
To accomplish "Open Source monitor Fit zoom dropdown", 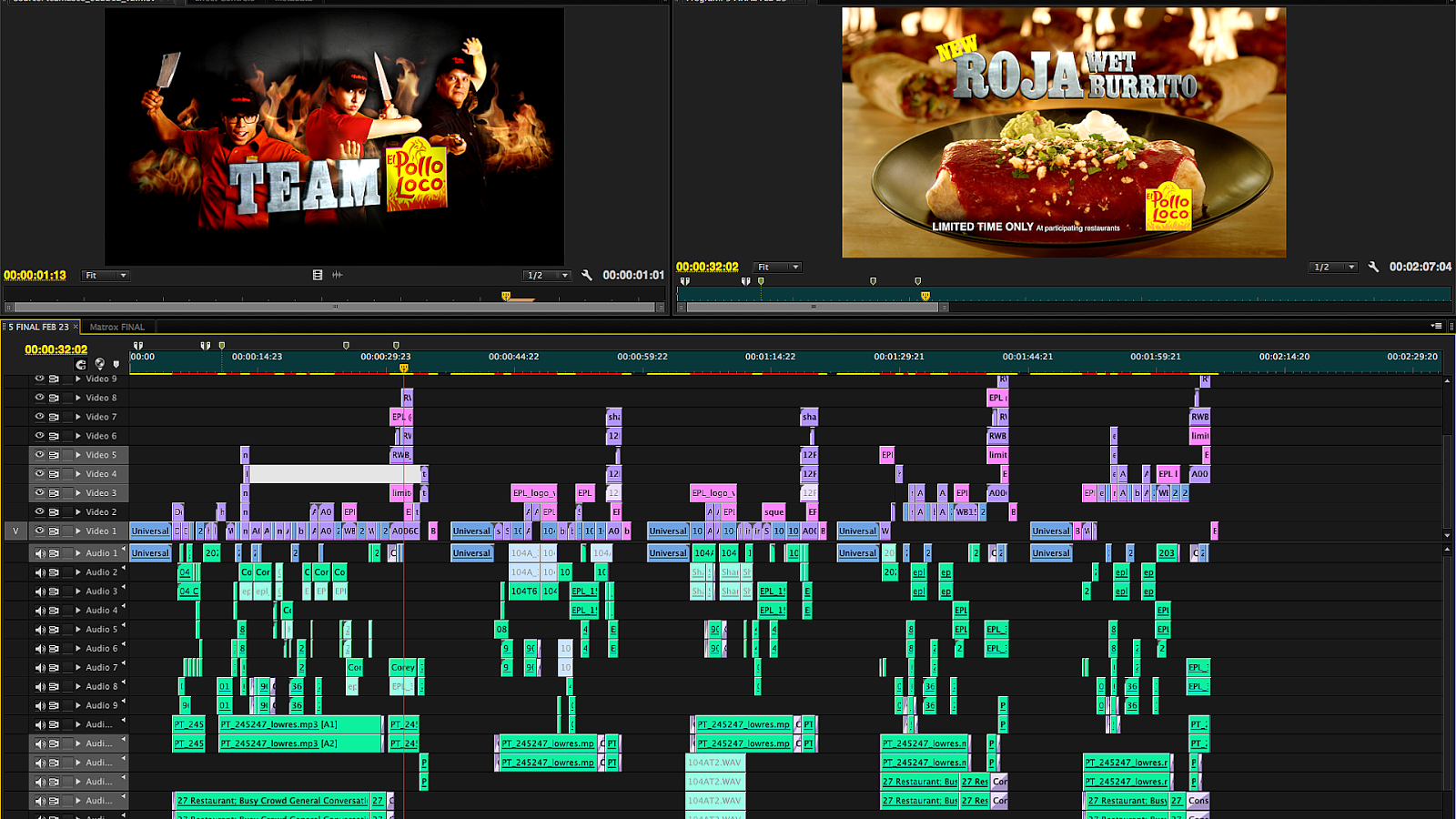I will pyautogui.click(x=106, y=275).
